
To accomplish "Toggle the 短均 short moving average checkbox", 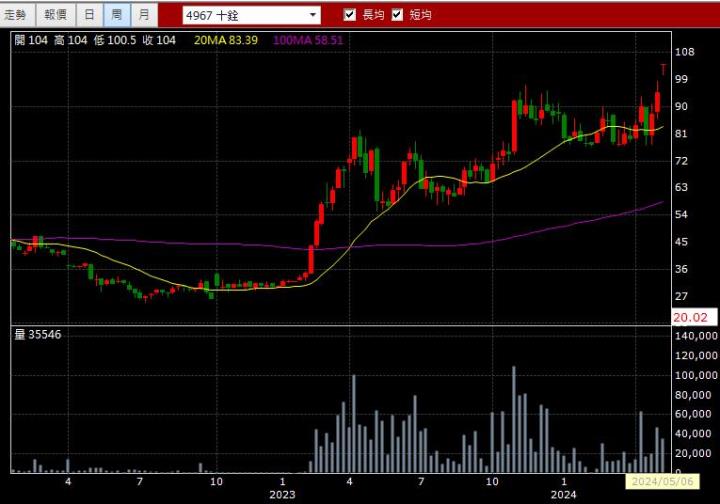I will [397, 15].
